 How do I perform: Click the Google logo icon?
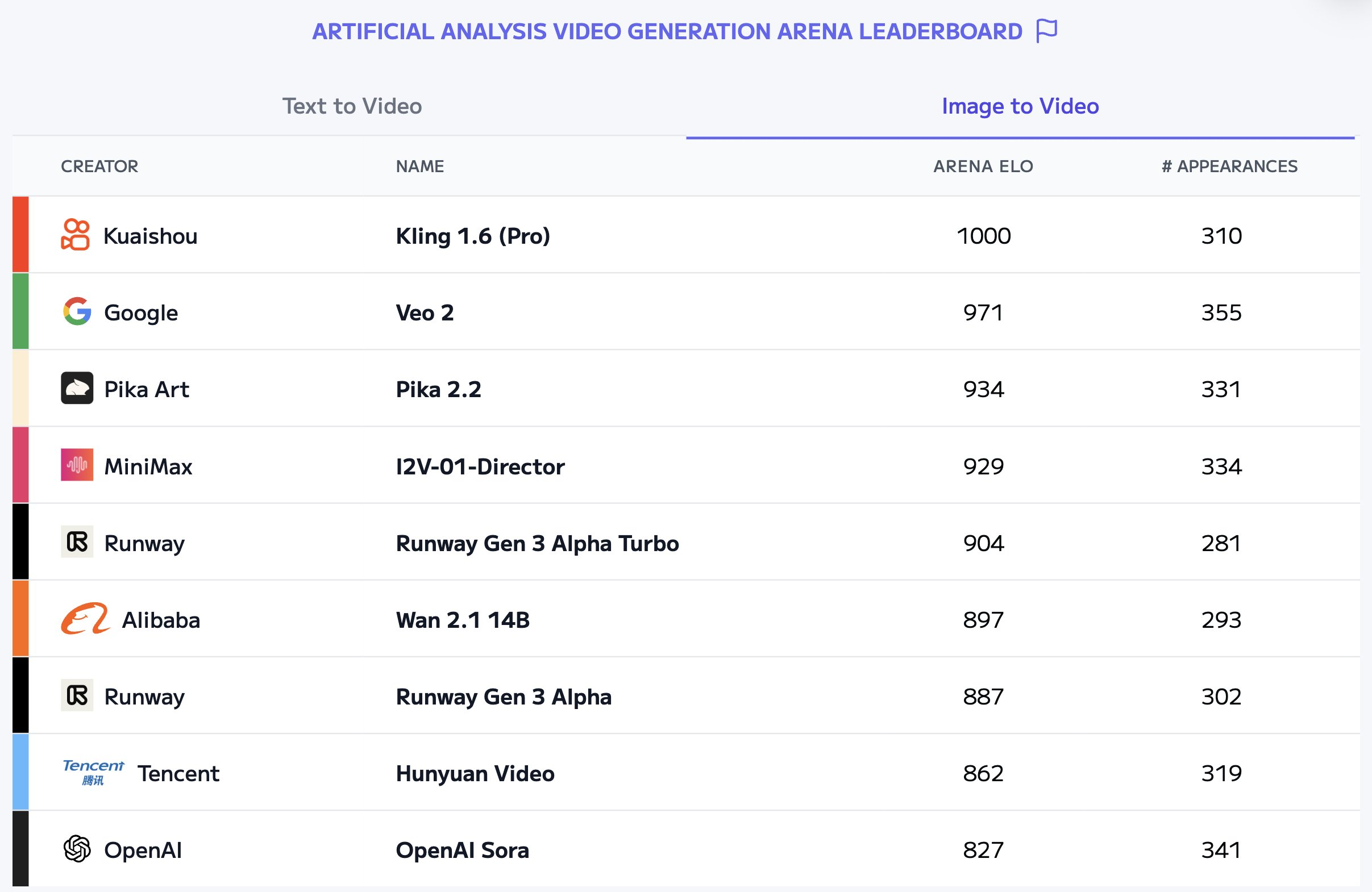point(77,312)
